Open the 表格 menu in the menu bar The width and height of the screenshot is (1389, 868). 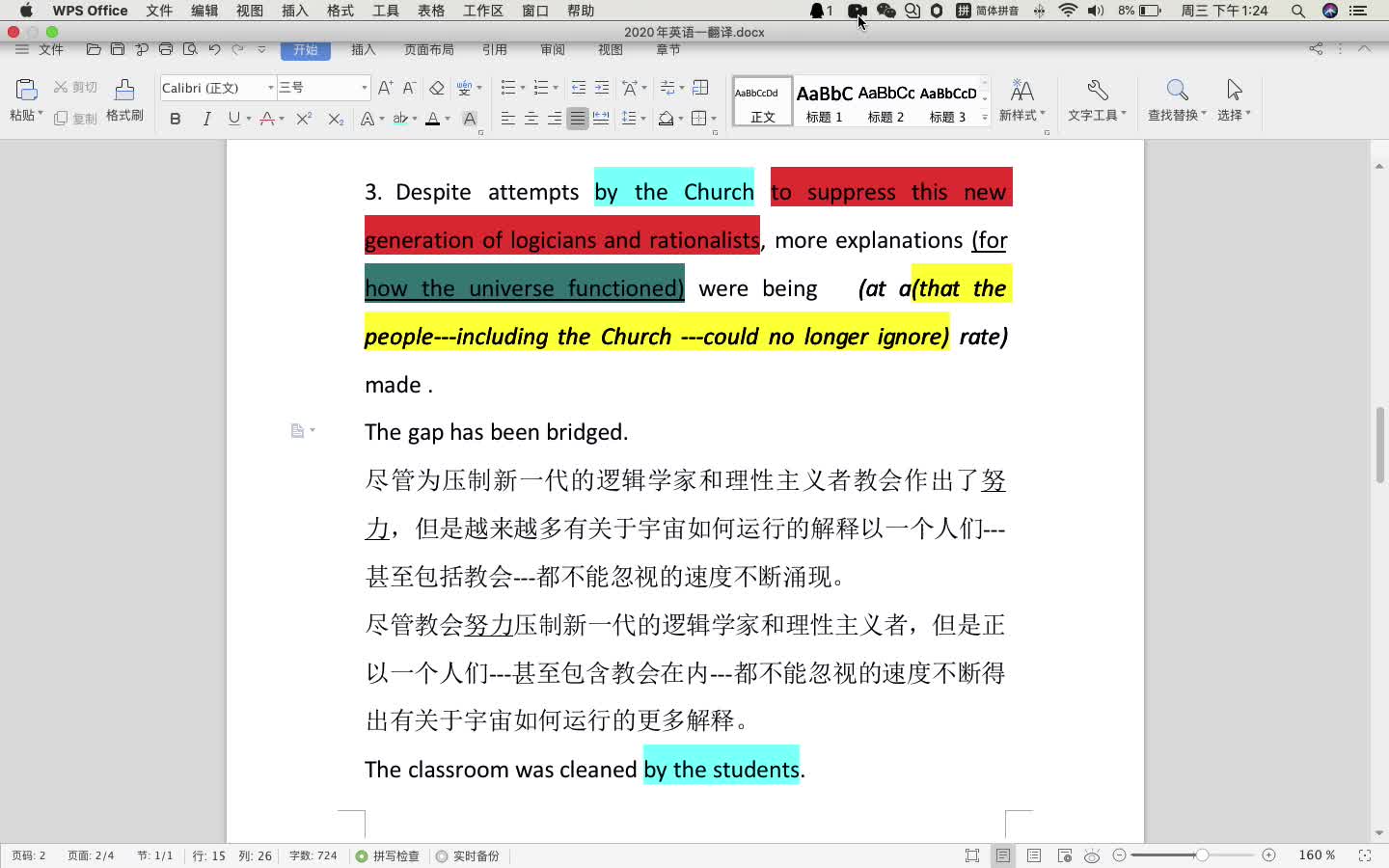point(431,11)
